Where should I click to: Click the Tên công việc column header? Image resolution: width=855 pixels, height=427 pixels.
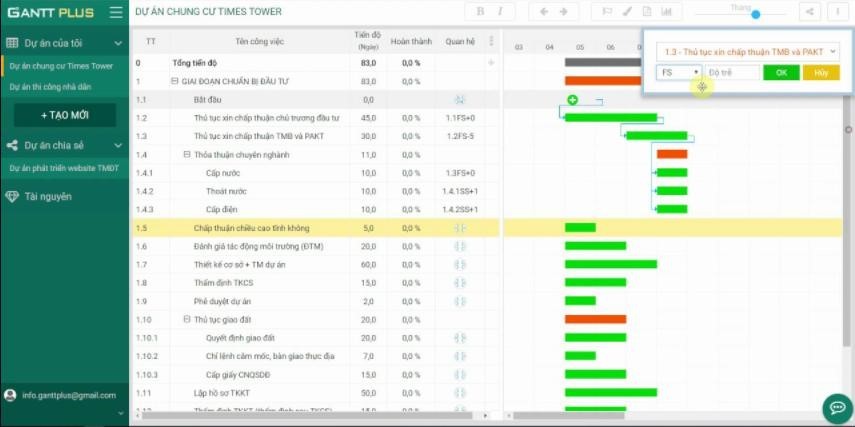click(260, 41)
